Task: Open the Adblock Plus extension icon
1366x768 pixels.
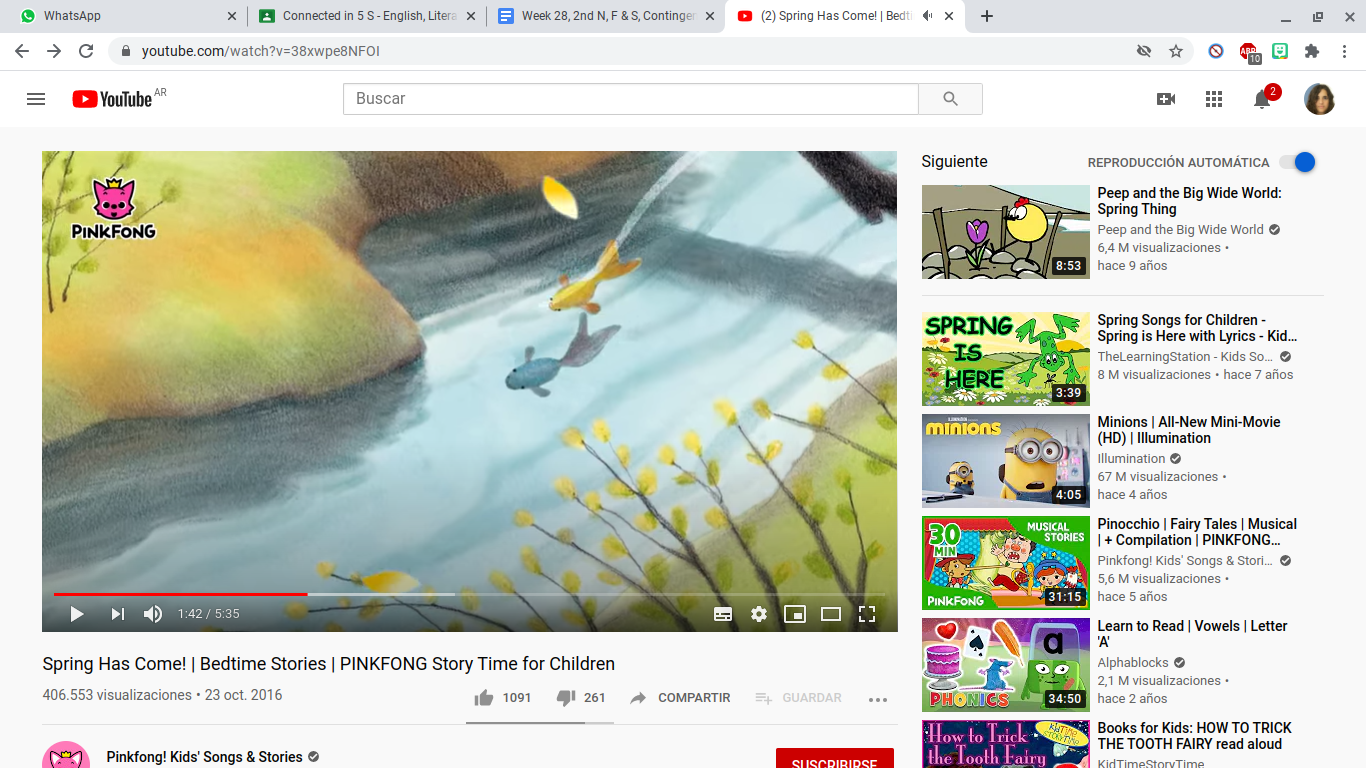Action: pos(1249,52)
